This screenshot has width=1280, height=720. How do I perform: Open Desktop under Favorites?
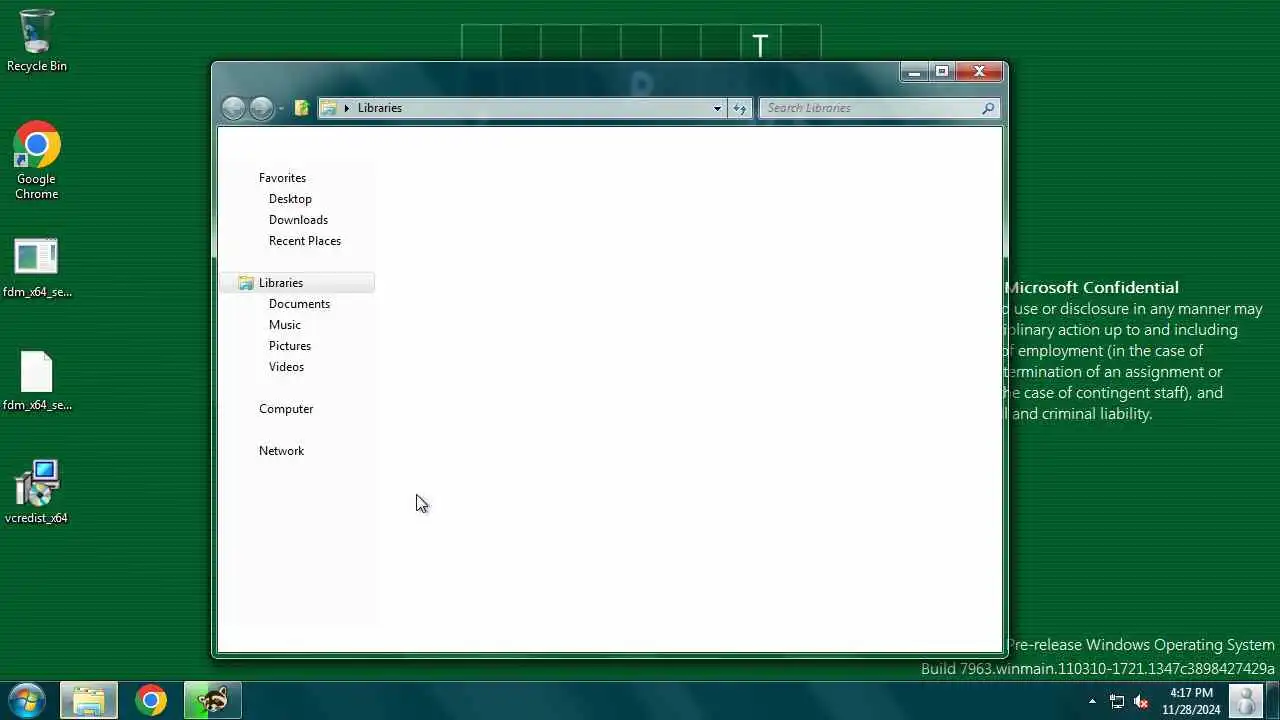tap(290, 199)
